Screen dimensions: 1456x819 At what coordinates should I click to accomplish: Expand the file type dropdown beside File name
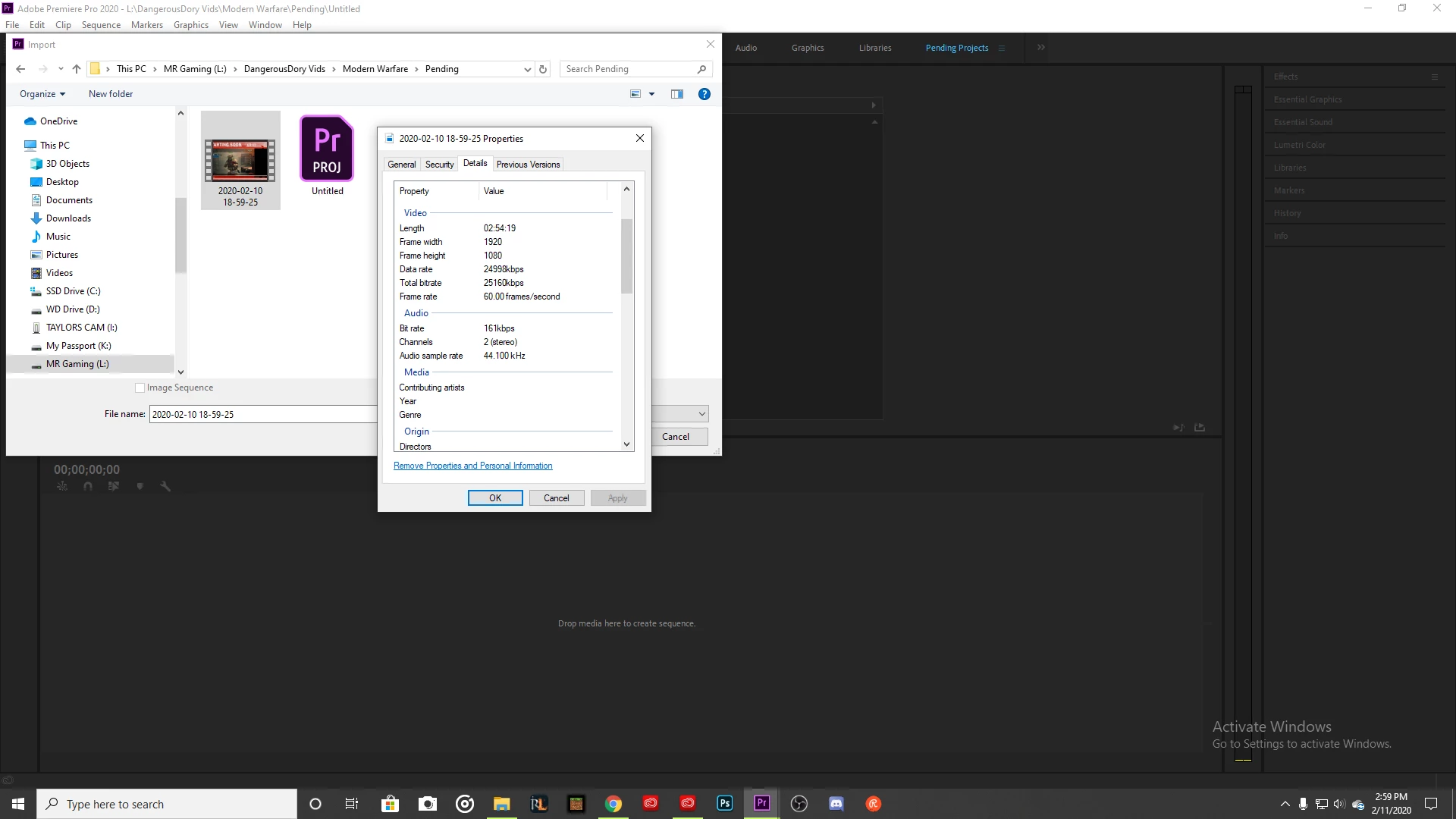tap(701, 414)
